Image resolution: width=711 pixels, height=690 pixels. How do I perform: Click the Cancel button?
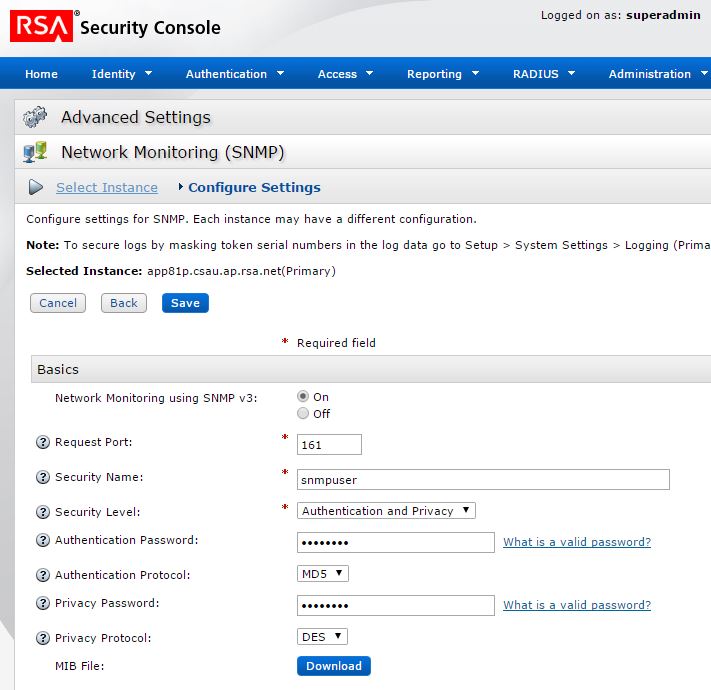tap(58, 303)
